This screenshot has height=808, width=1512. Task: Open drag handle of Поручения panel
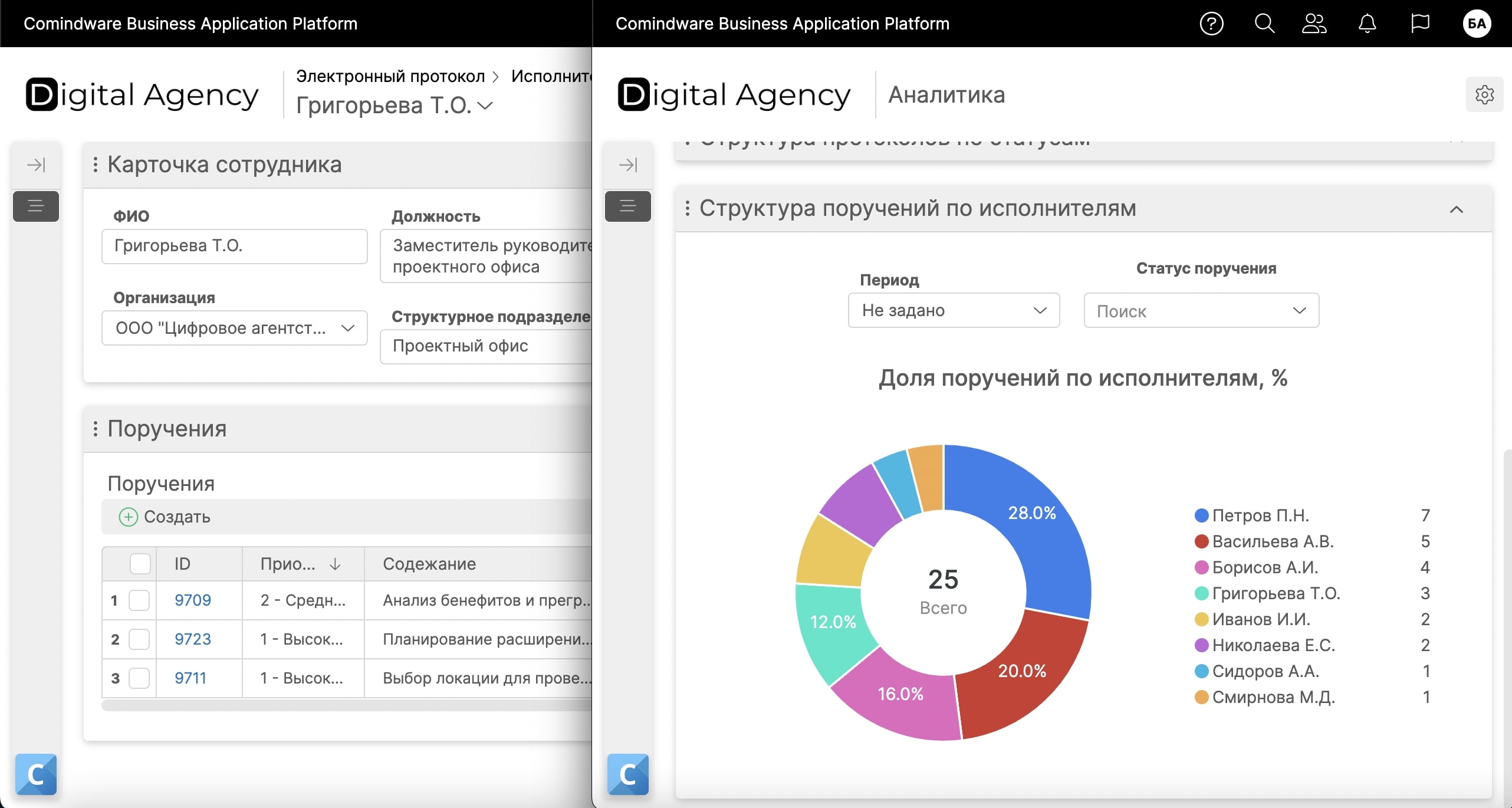96,429
